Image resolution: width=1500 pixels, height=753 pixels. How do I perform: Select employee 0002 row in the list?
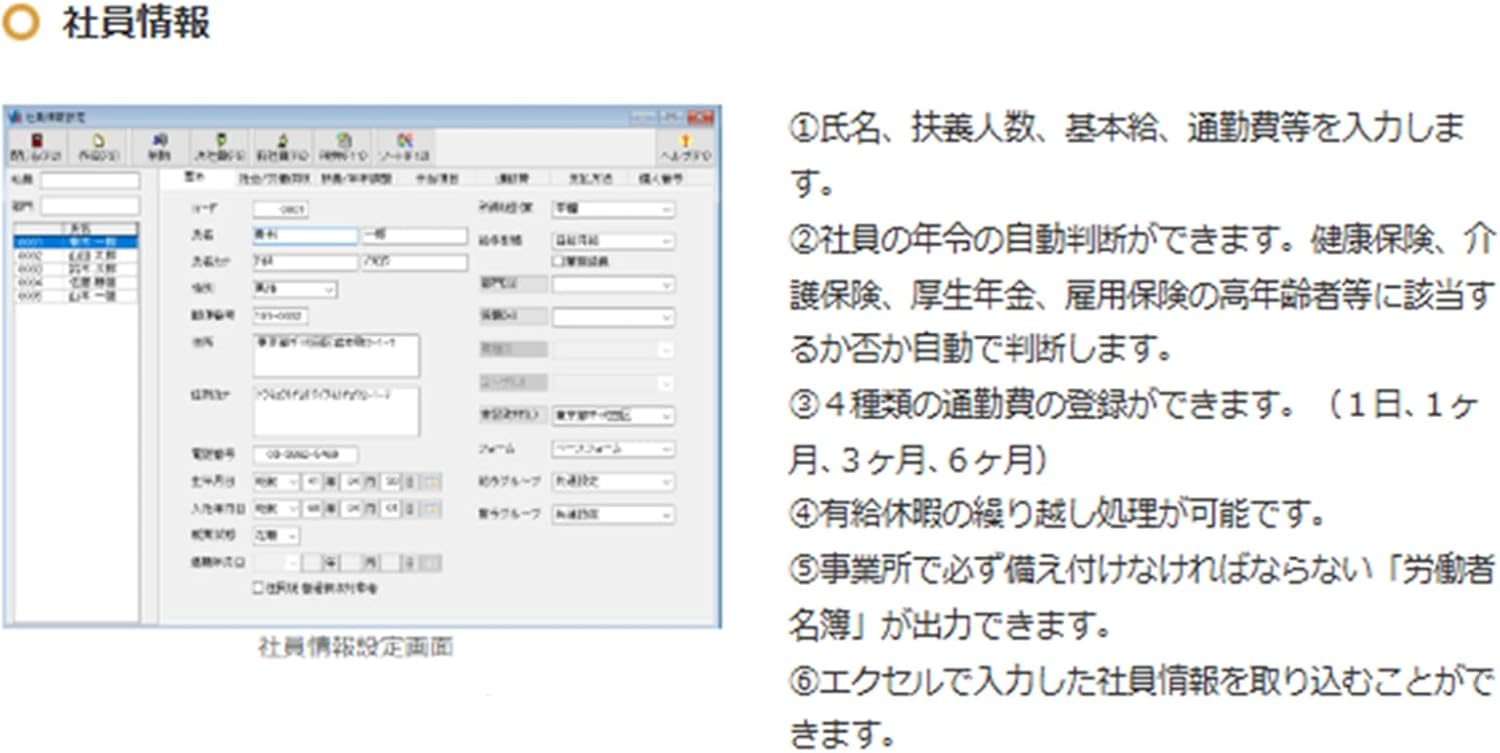(x=76, y=256)
